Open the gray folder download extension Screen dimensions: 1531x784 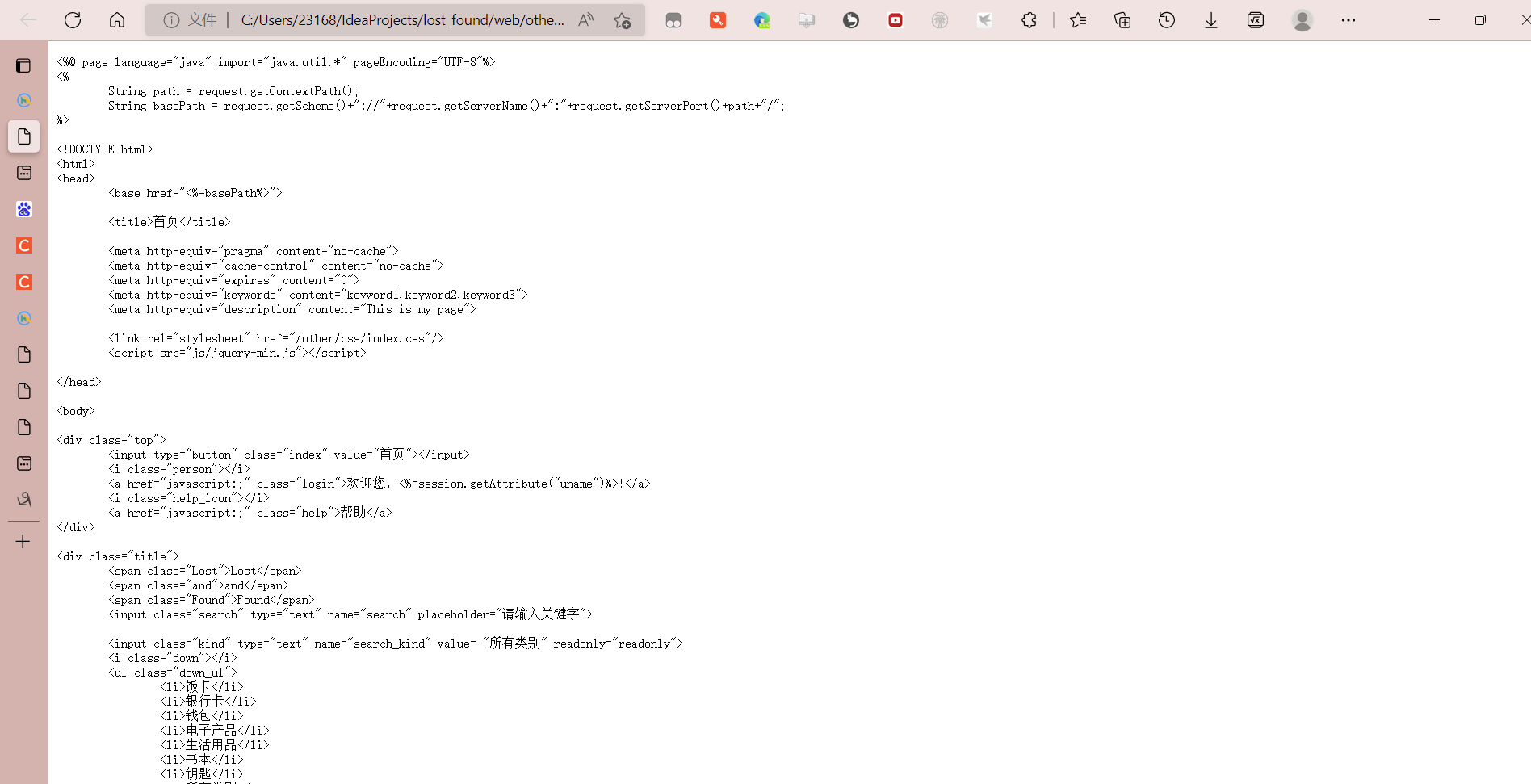coord(807,20)
